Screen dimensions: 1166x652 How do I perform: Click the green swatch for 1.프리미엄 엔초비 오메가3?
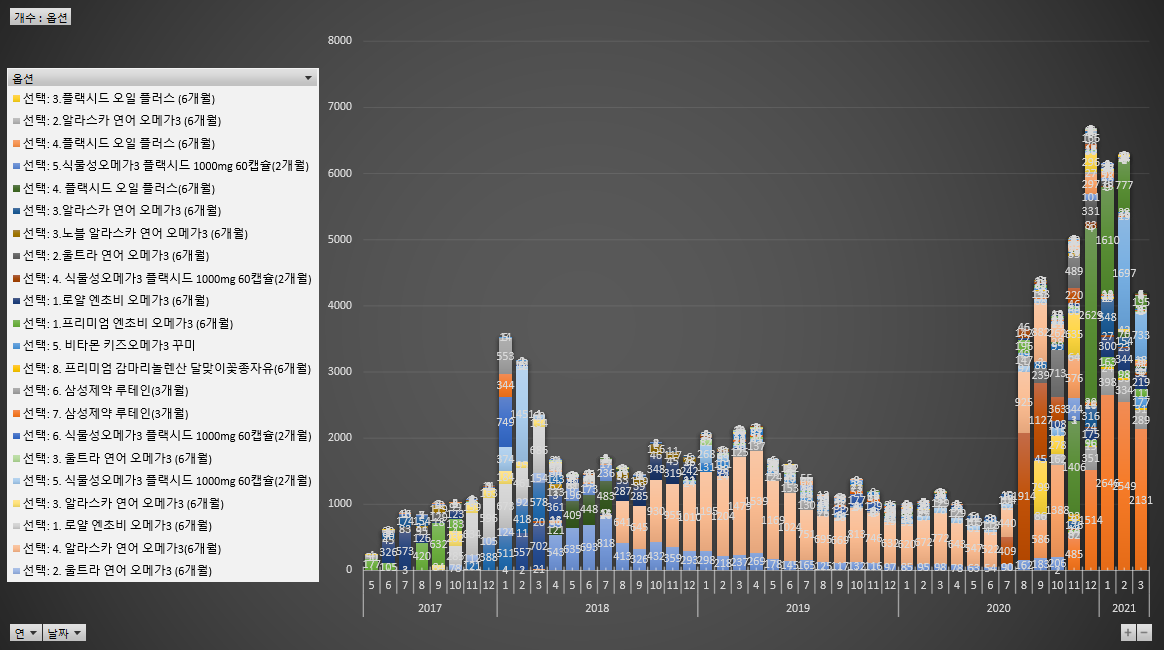click(x=16, y=323)
